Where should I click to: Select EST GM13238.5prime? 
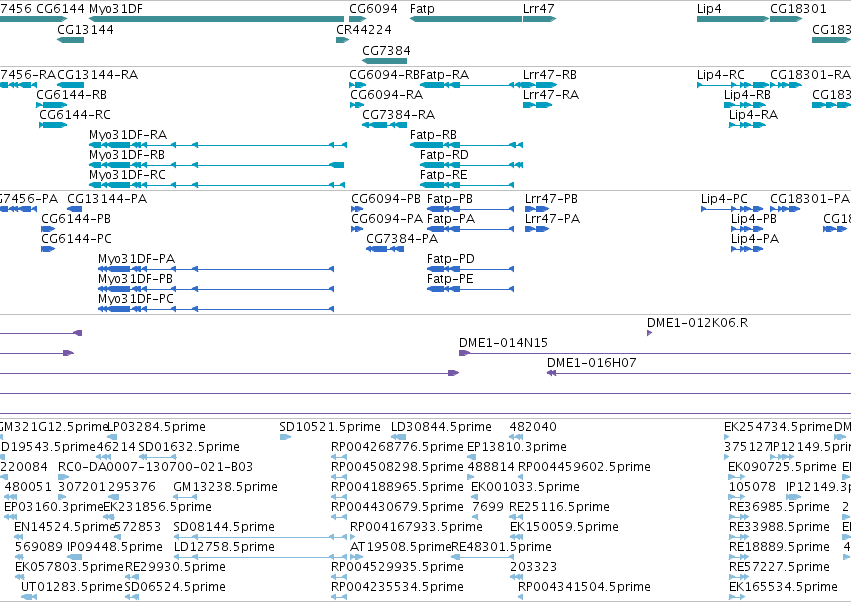click(185, 497)
